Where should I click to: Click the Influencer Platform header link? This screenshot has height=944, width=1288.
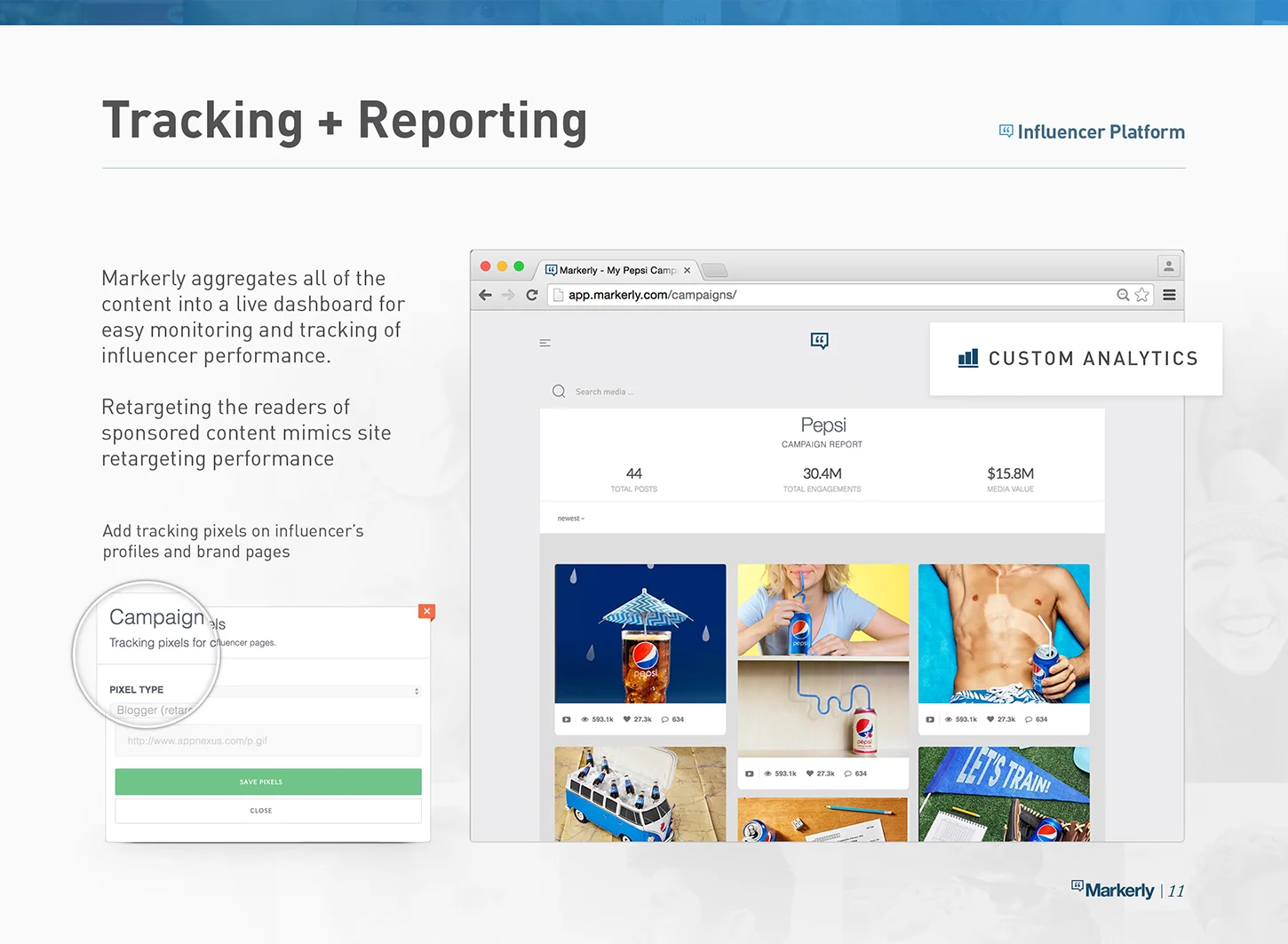pyautogui.click(x=1092, y=132)
